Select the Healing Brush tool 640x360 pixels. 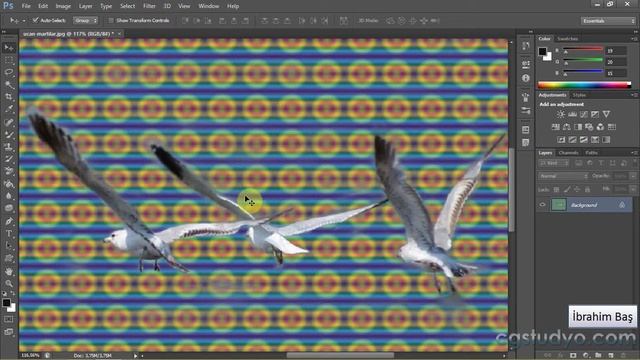click(x=9, y=122)
